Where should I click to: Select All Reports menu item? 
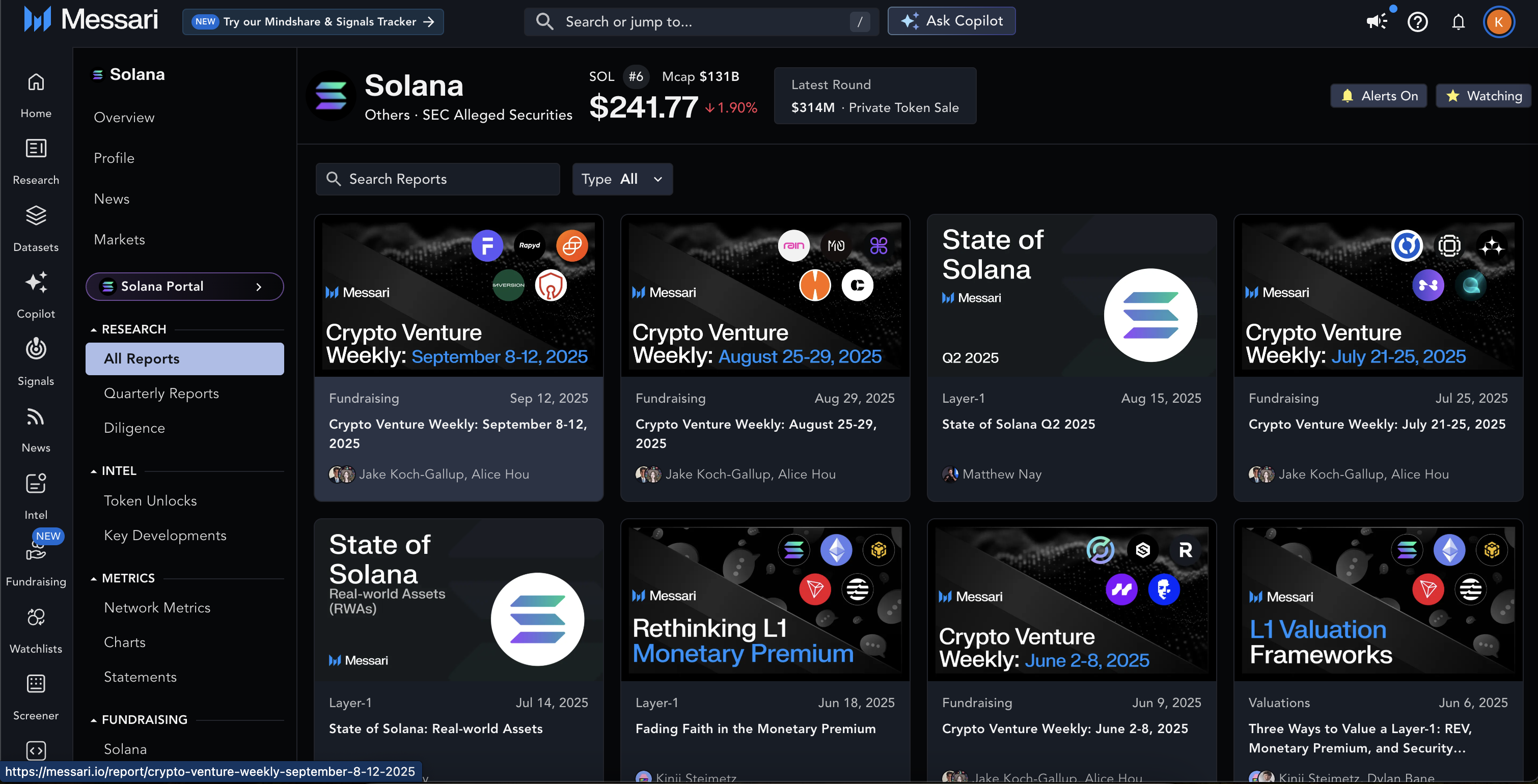184,358
